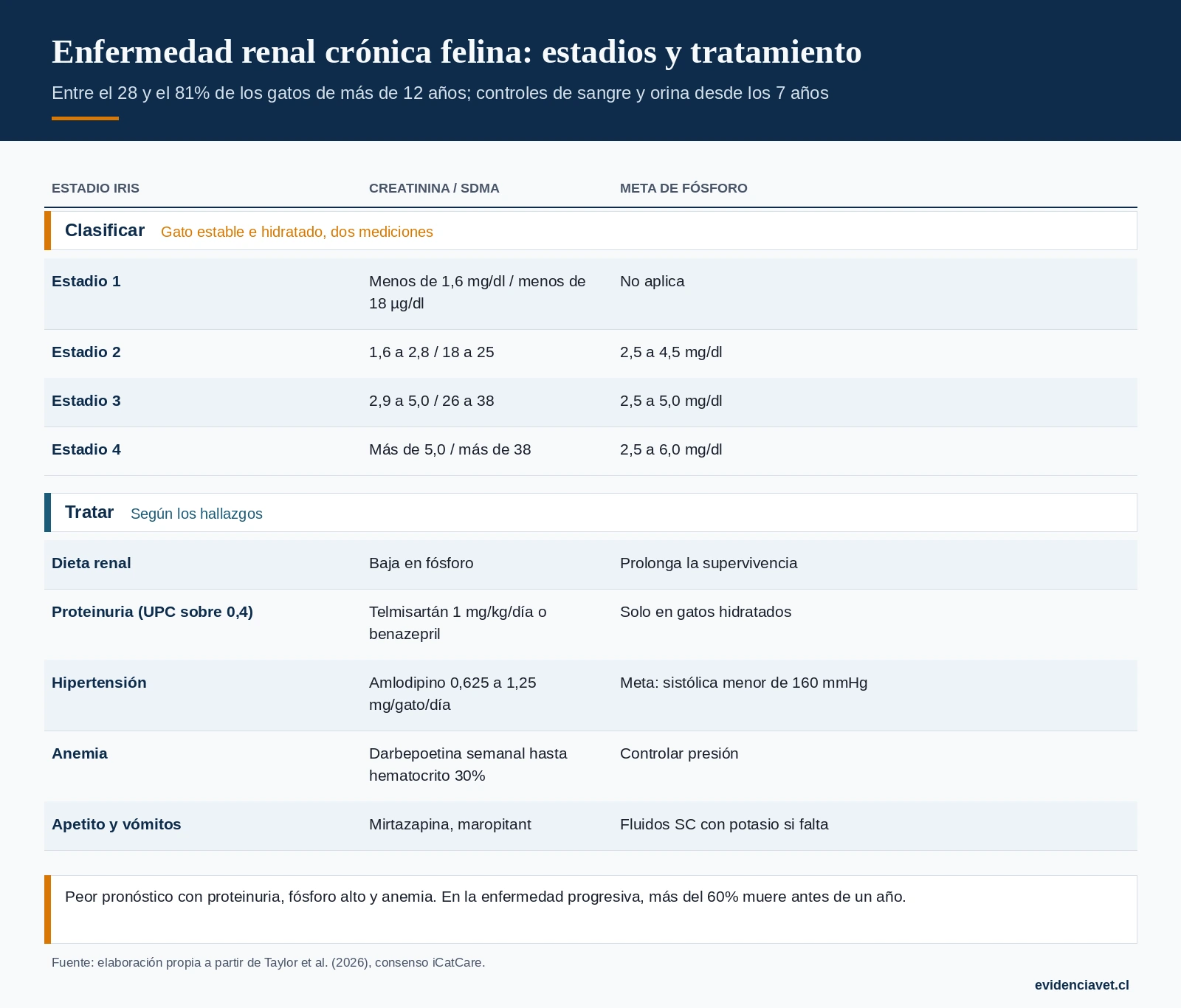This screenshot has width=1181, height=1008.
Task: Click the 'Según los hallazgos' subtitle
Action: point(196,514)
